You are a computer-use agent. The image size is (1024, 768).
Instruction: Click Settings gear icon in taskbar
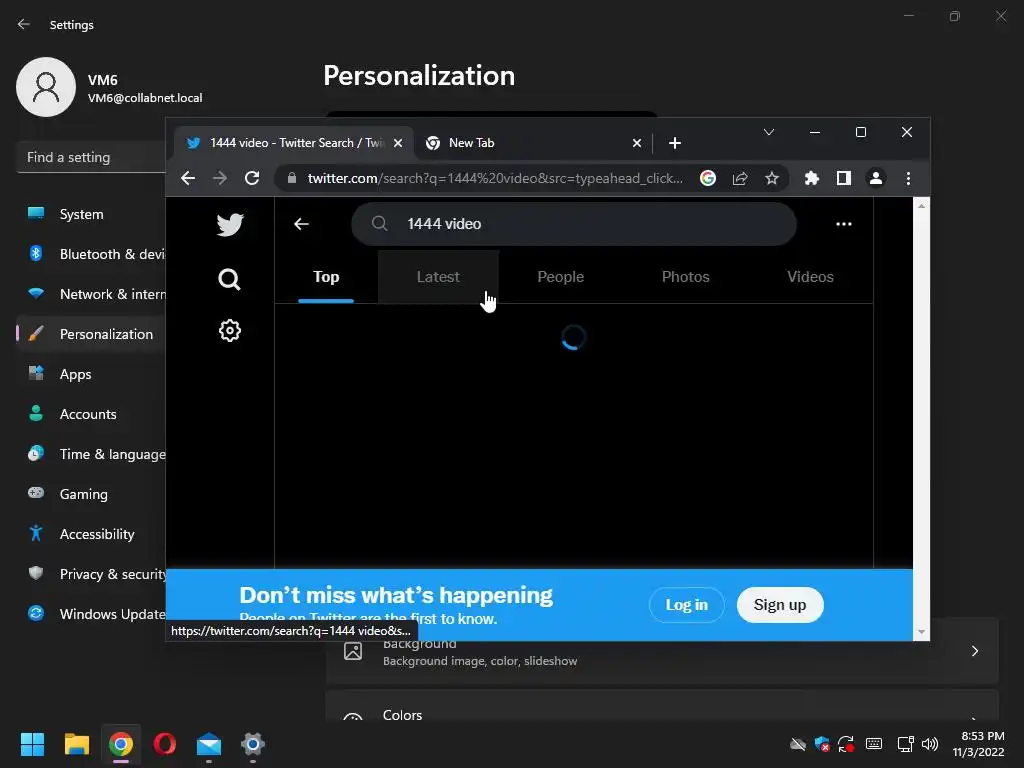tap(253, 744)
